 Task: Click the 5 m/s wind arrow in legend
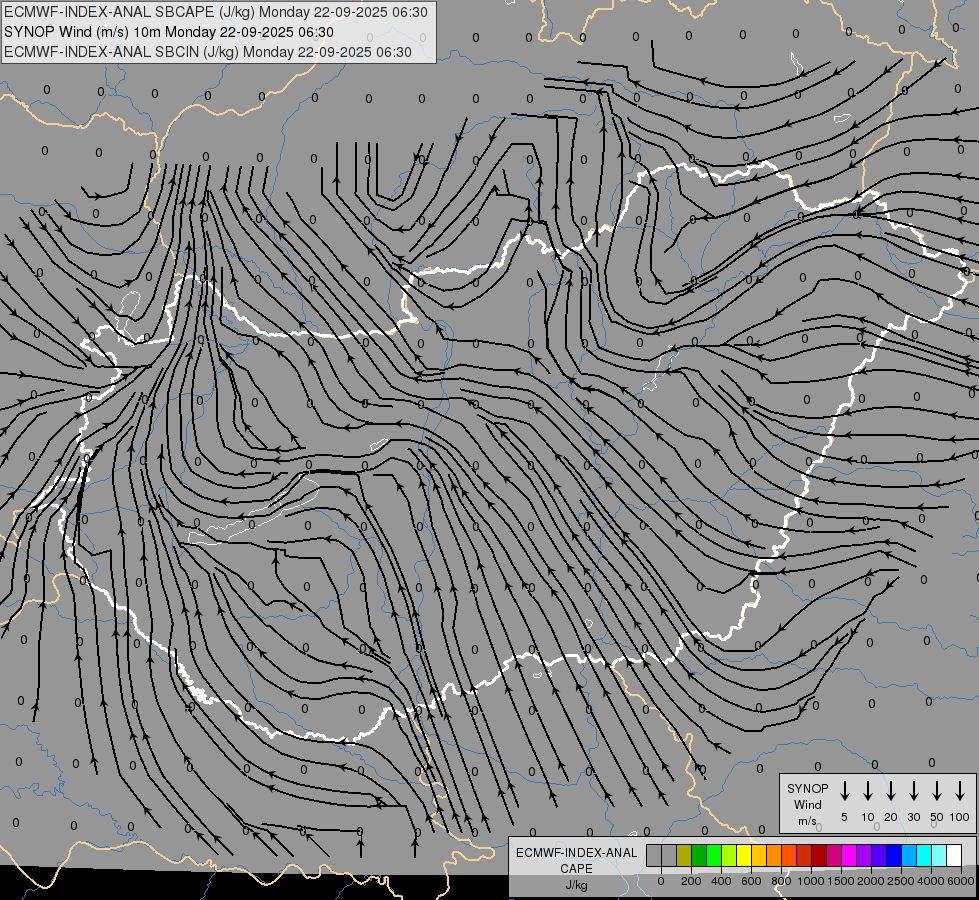(845, 791)
